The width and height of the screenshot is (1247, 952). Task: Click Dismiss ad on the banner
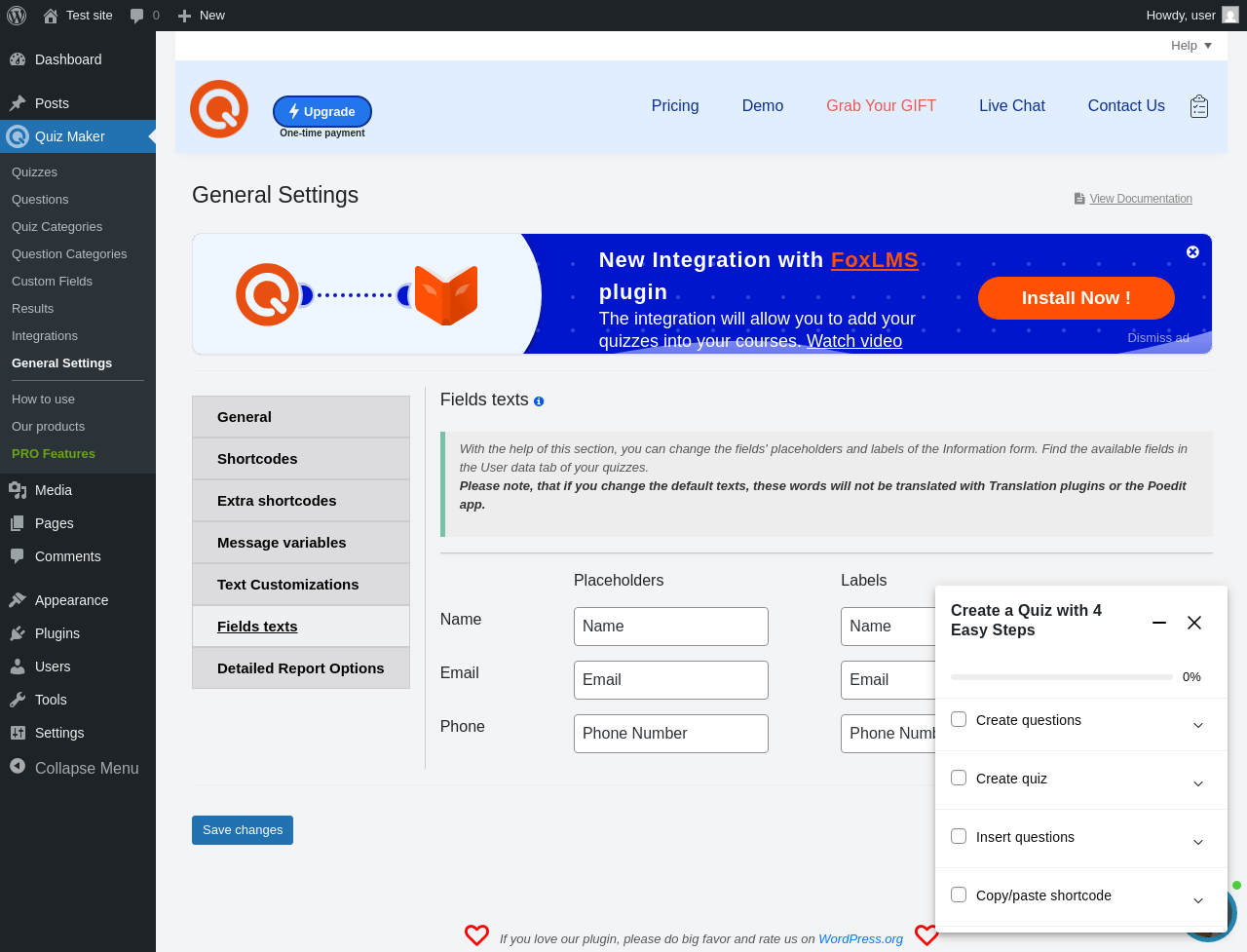click(1158, 338)
